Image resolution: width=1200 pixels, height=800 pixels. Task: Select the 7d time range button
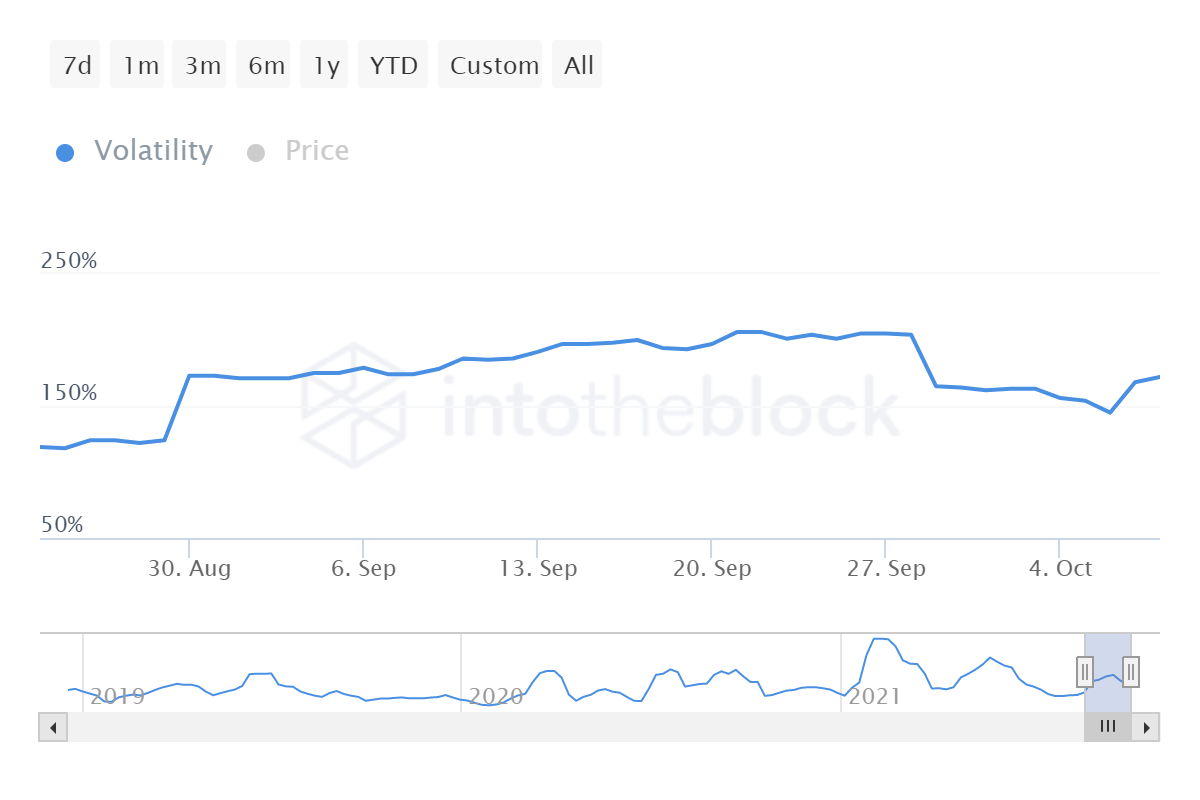[x=76, y=66]
